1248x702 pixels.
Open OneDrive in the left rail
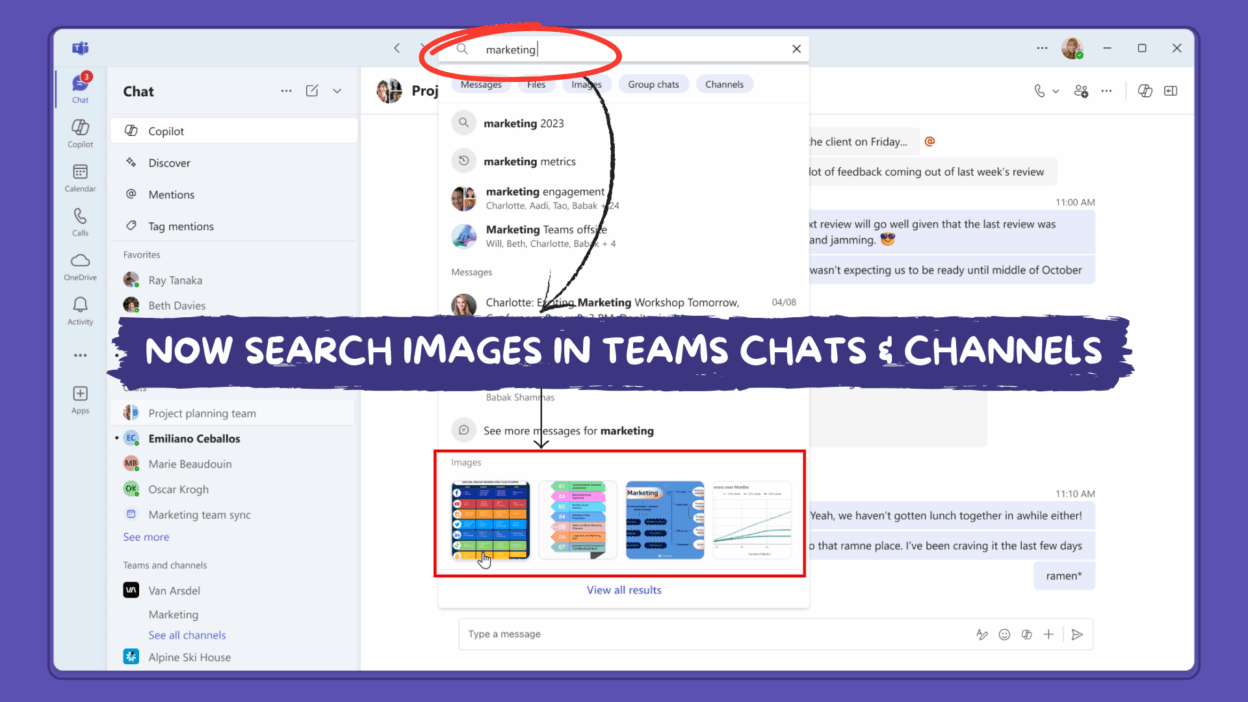(80, 266)
